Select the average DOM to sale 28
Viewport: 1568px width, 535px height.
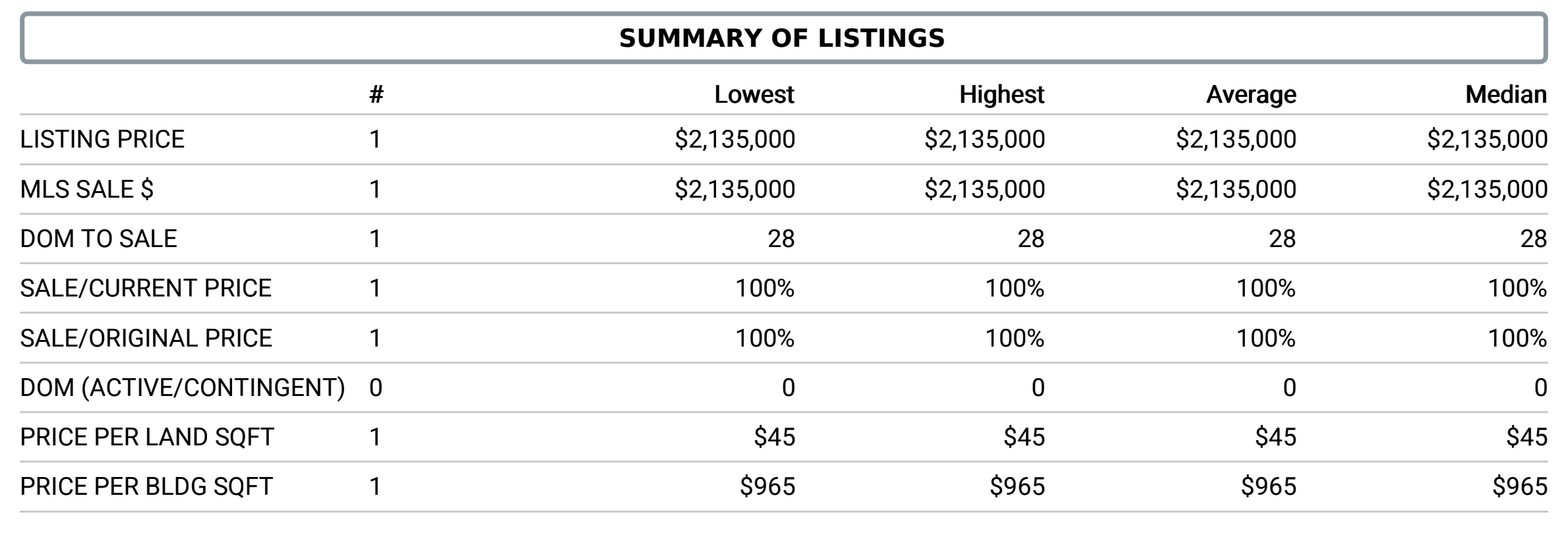click(x=1282, y=239)
